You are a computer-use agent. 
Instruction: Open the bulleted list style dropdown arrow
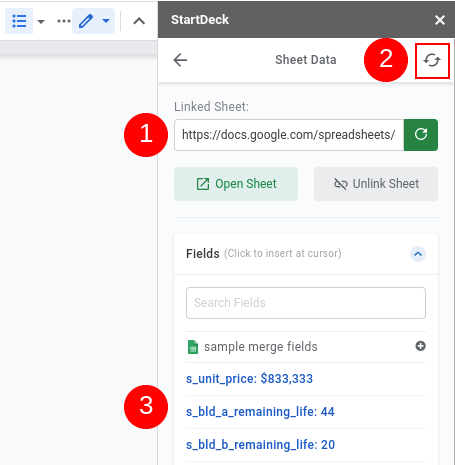point(41,22)
